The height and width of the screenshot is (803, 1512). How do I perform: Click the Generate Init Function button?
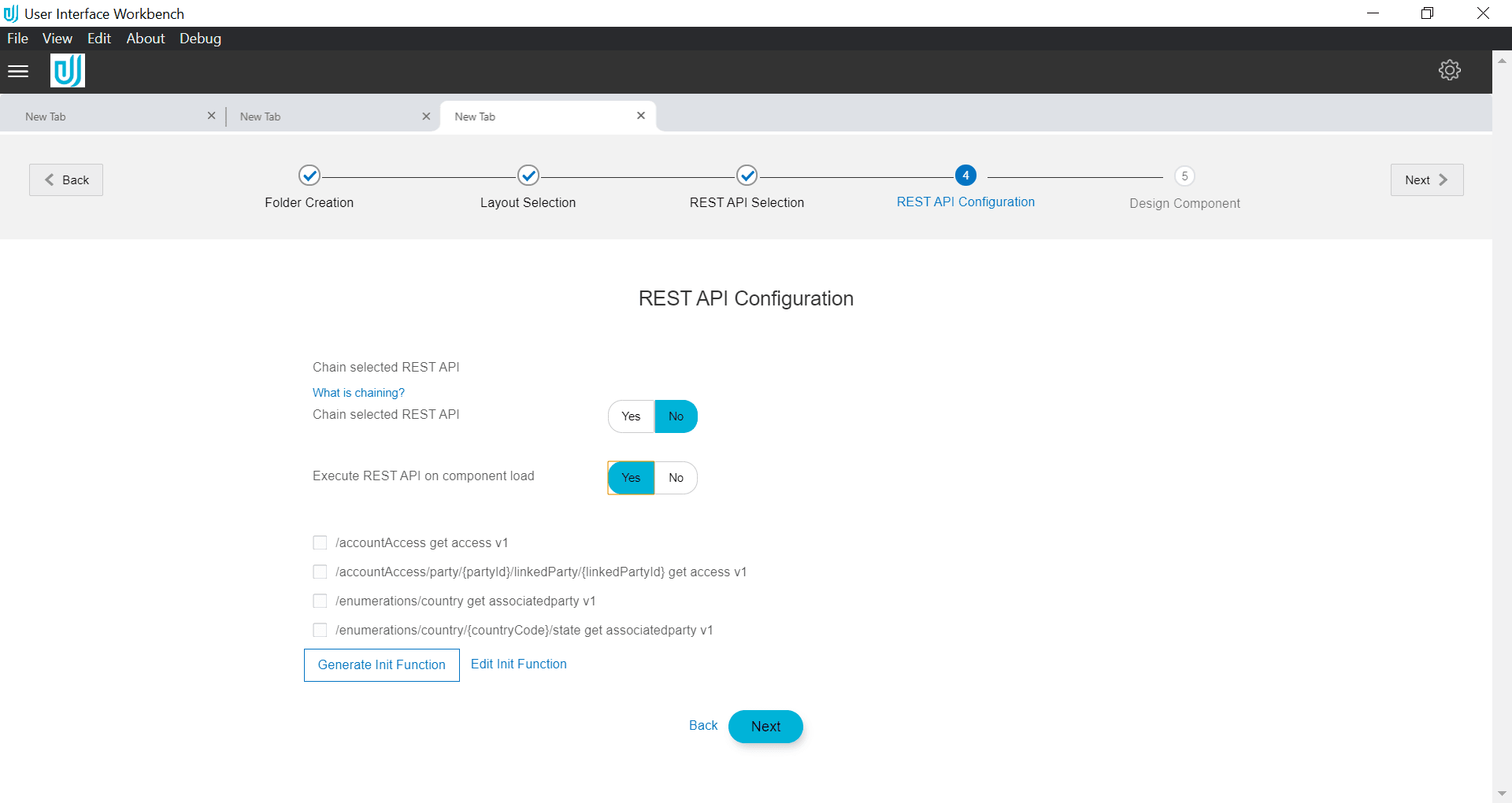(381, 665)
